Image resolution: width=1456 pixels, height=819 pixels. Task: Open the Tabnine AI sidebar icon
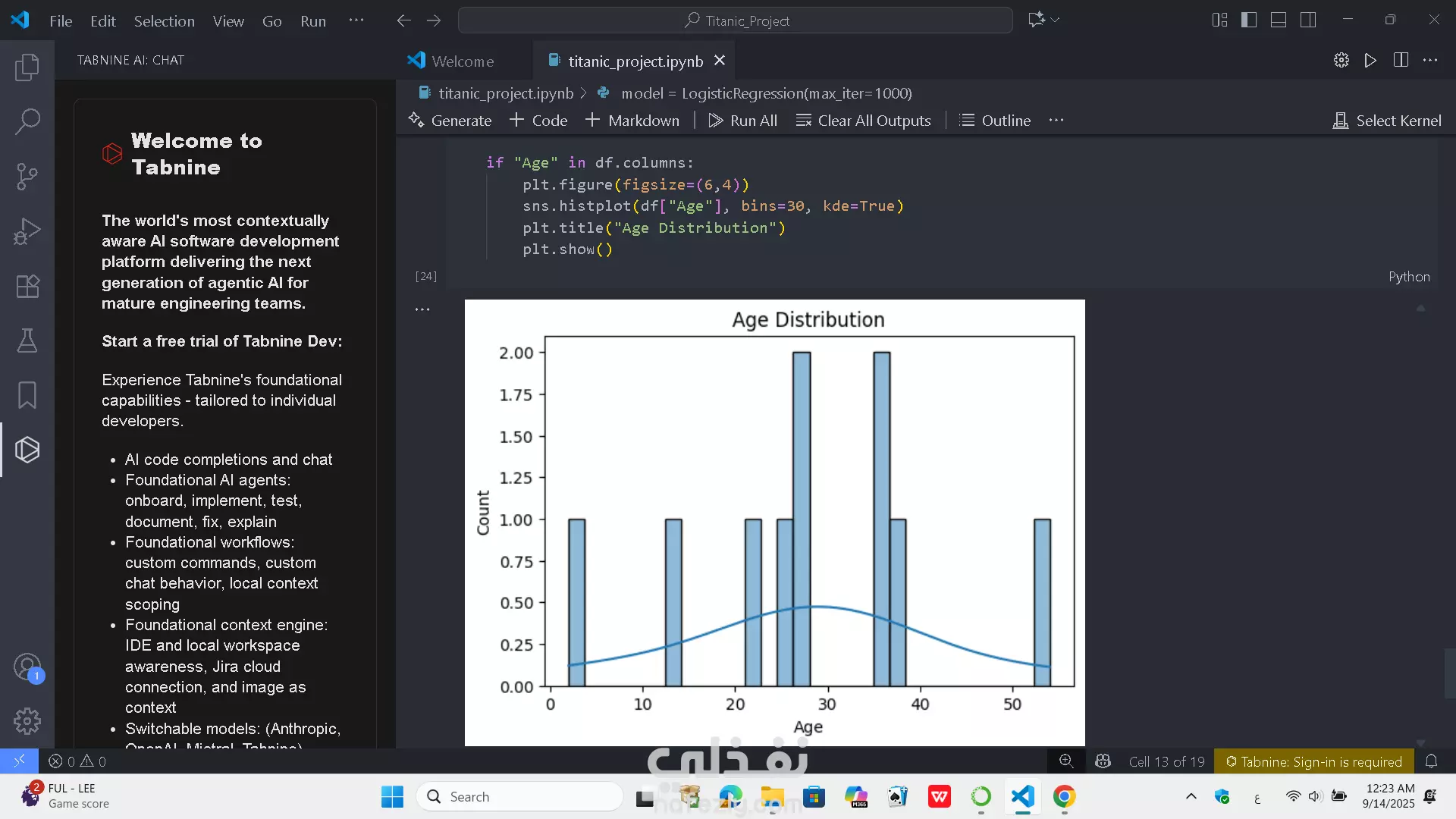[27, 450]
